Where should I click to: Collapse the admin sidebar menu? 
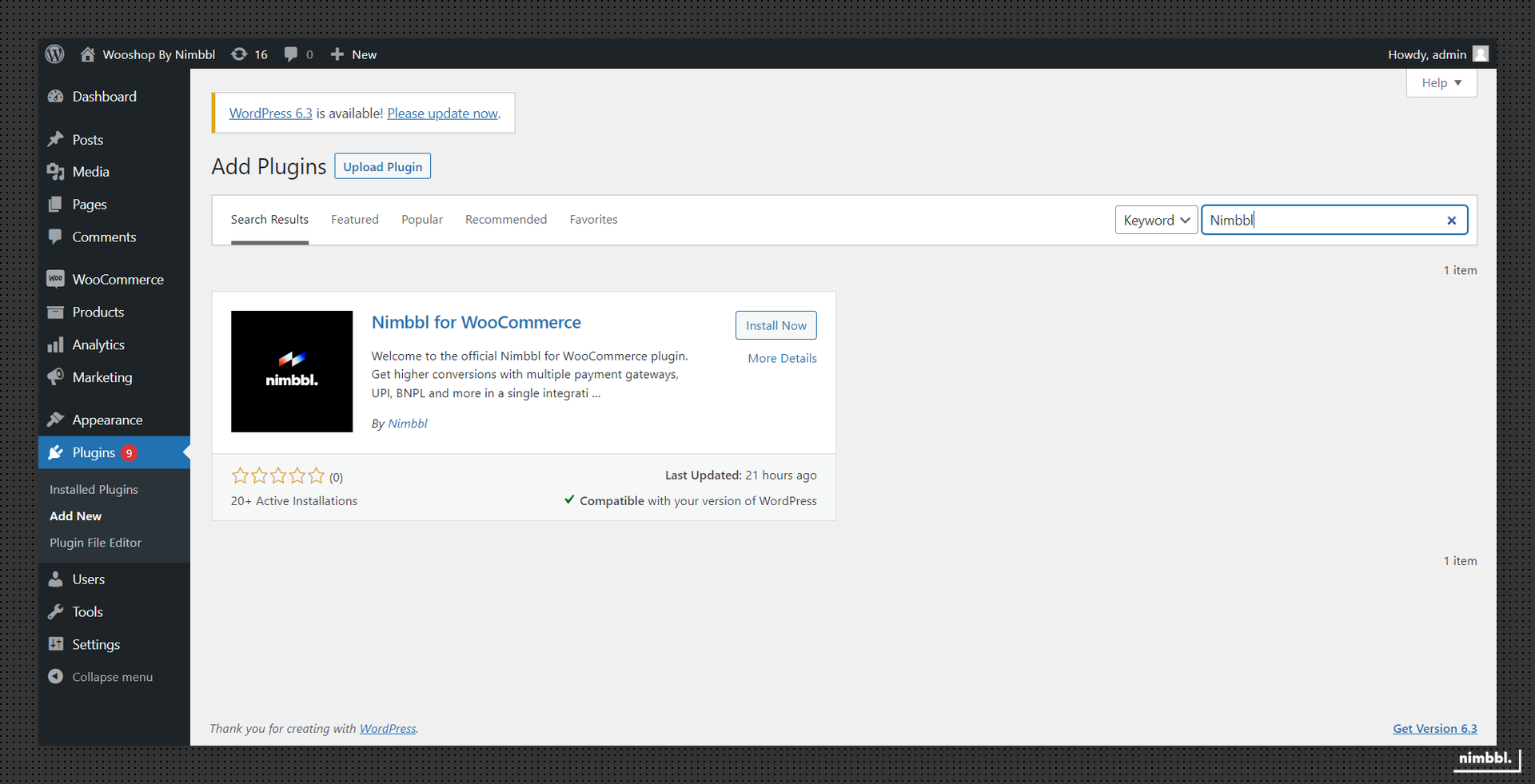click(56, 676)
